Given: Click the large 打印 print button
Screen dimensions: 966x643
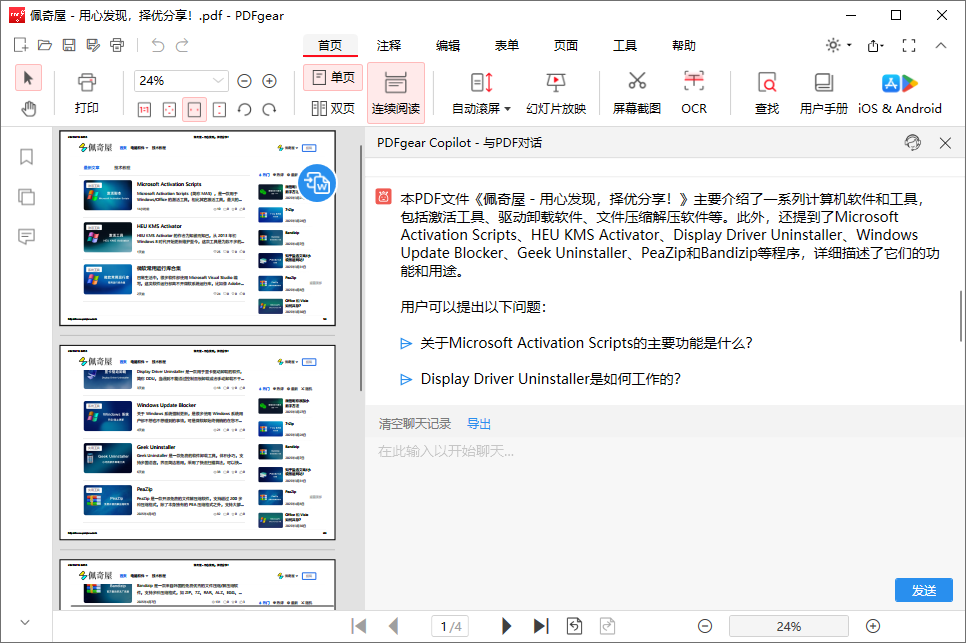Looking at the screenshot, I should (x=87, y=93).
